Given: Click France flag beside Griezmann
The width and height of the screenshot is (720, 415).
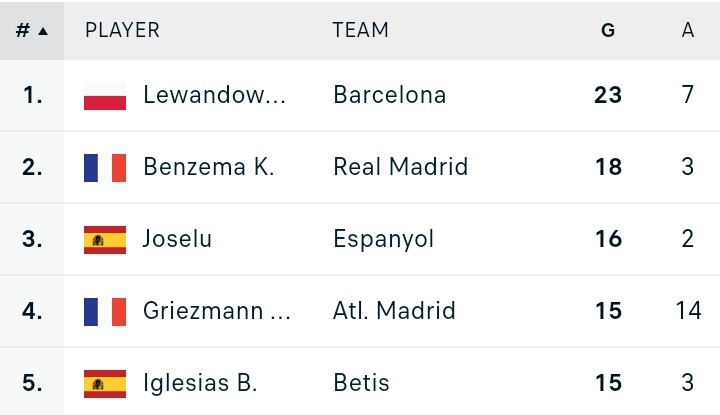Looking at the screenshot, I should (105, 312).
